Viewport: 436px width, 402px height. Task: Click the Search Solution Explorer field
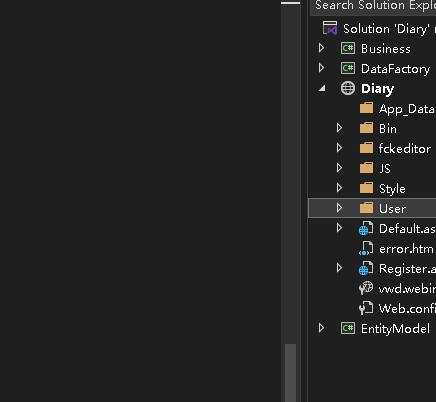click(373, 7)
